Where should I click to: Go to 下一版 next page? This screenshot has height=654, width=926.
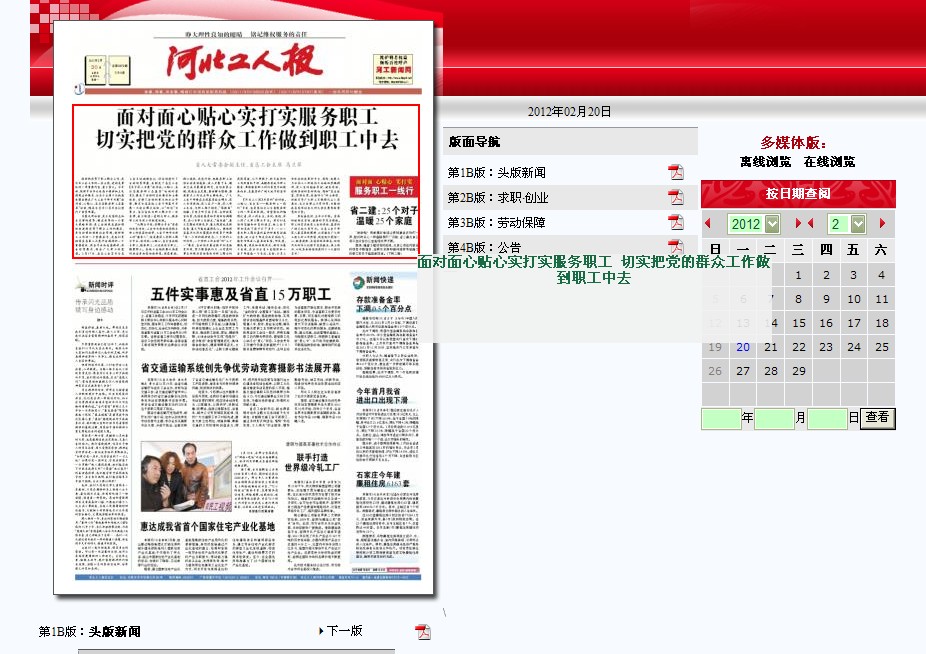pyautogui.click(x=343, y=631)
